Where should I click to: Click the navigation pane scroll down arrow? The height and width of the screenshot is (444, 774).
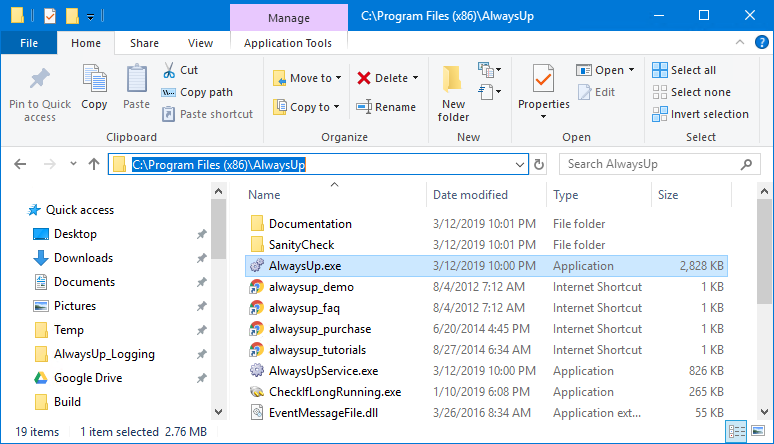219,411
